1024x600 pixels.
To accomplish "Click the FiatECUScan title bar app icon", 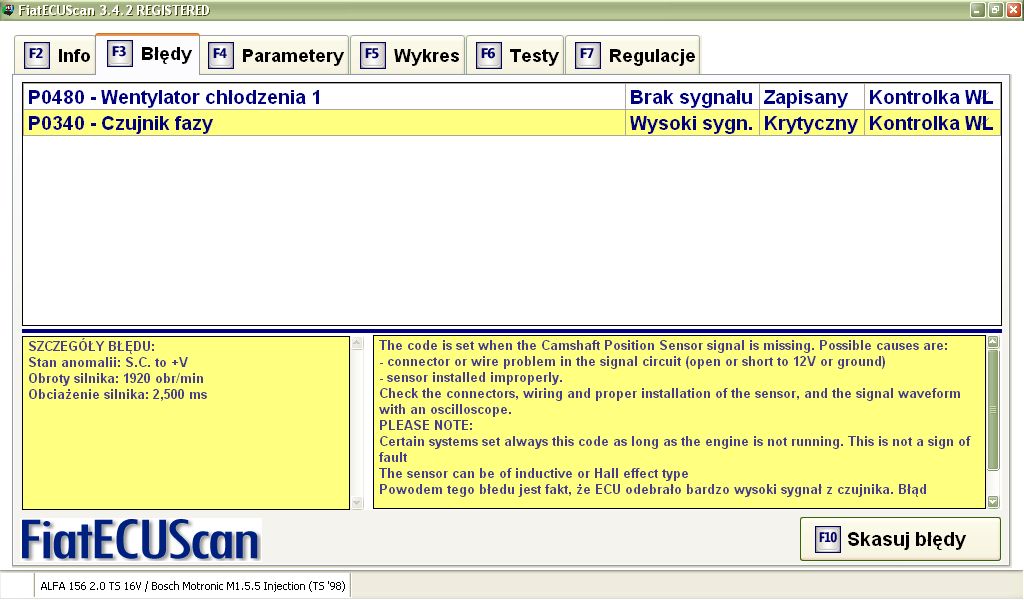I will (8, 10).
